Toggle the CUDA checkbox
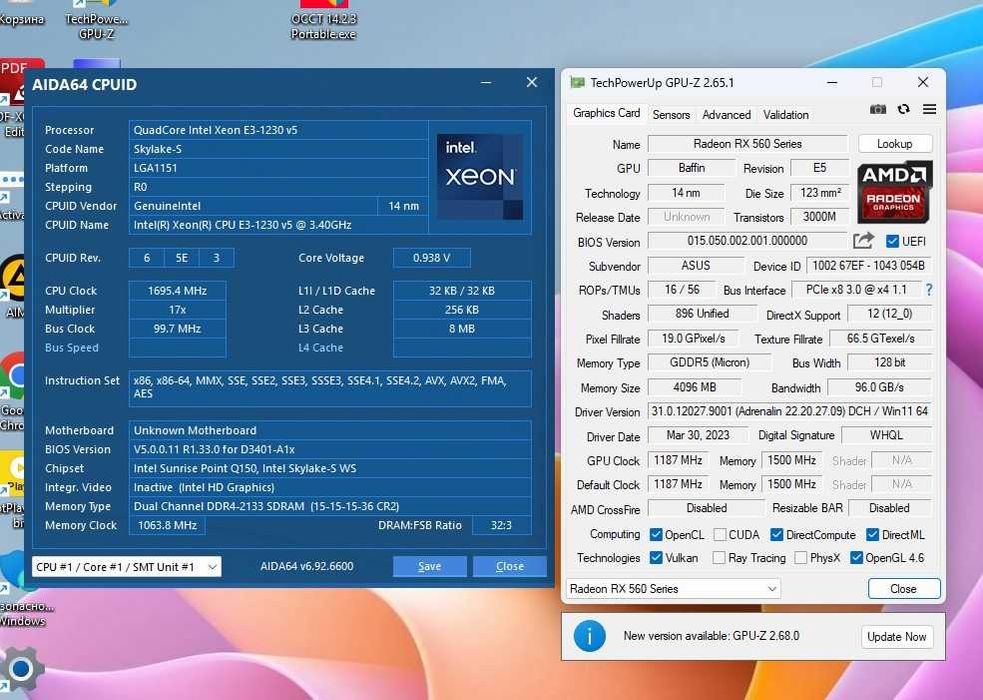The width and height of the screenshot is (983, 700). (x=720, y=535)
